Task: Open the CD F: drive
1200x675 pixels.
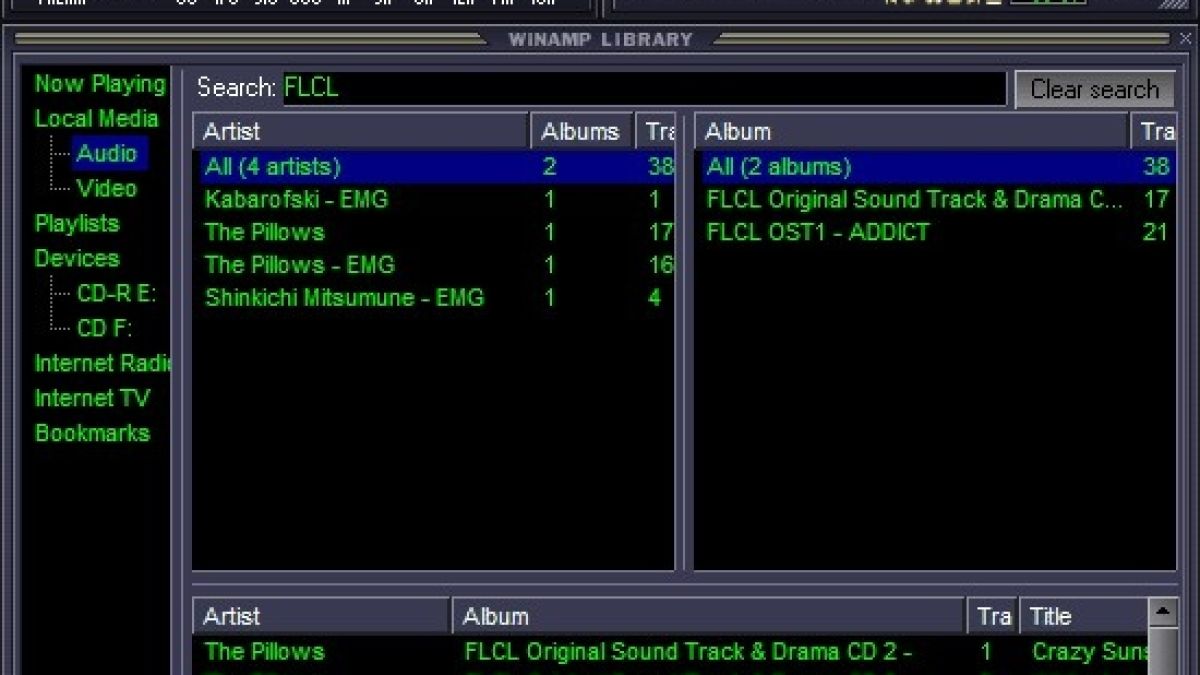Action: (x=104, y=328)
